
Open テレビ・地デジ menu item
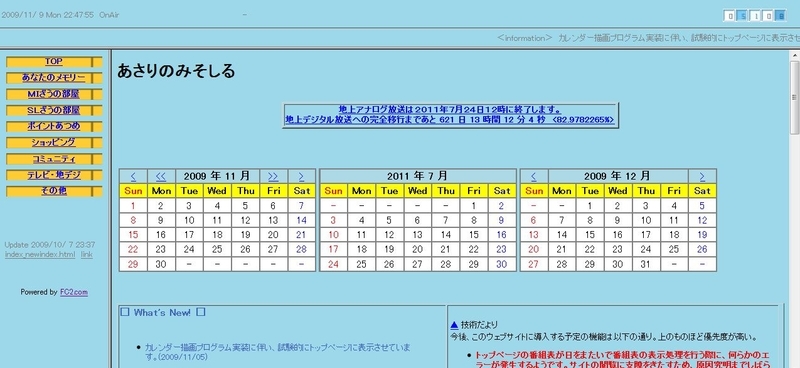click(54, 175)
